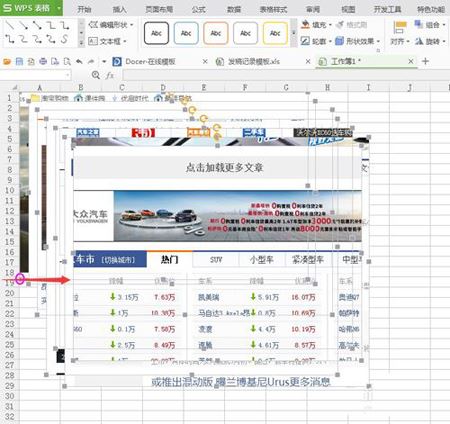Open the 文本框 text box dropdown
The width and height of the screenshot is (450, 424).
coord(108,42)
